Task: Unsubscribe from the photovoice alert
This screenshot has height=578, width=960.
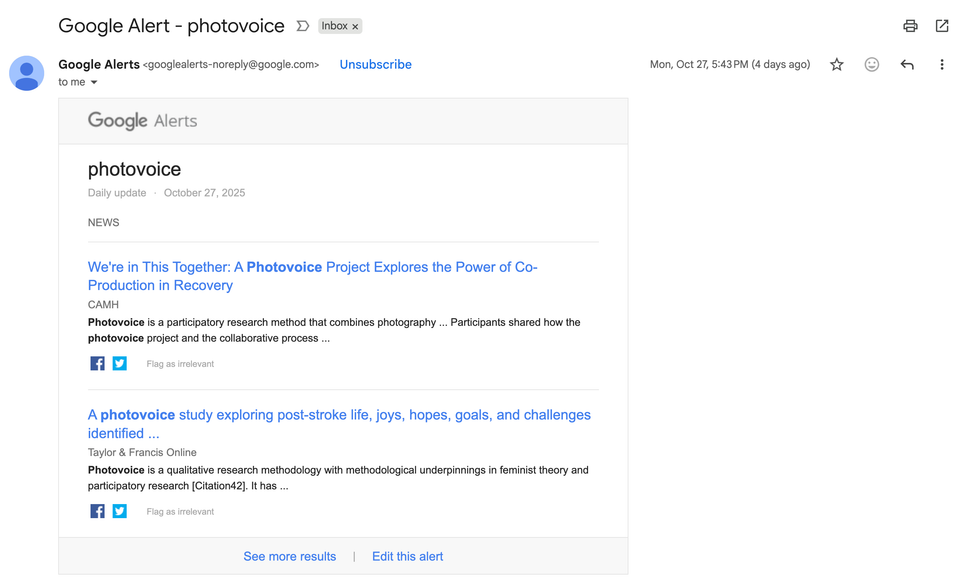Action: pyautogui.click(x=375, y=64)
